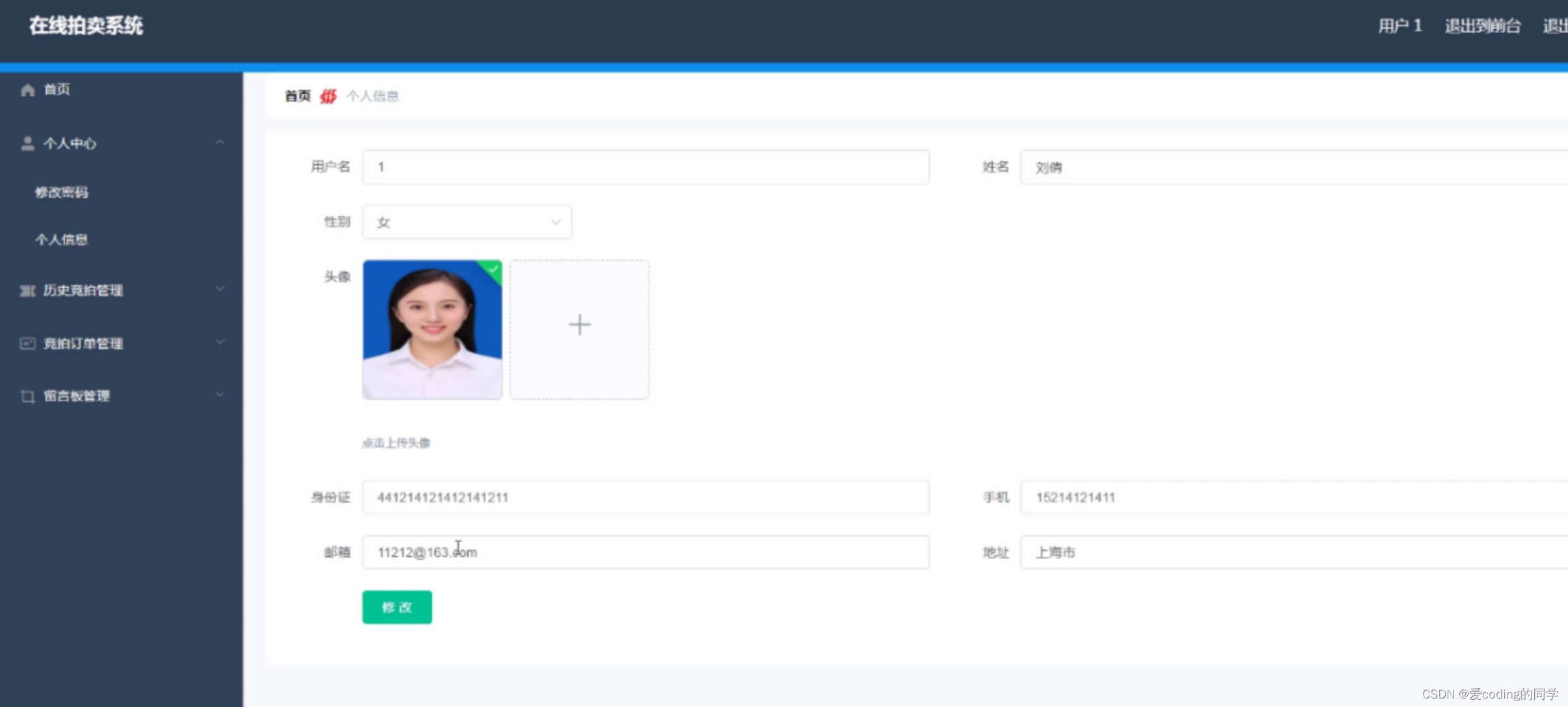
Task: Click the 留言板管理 sidebar icon
Action: pyautogui.click(x=27, y=396)
